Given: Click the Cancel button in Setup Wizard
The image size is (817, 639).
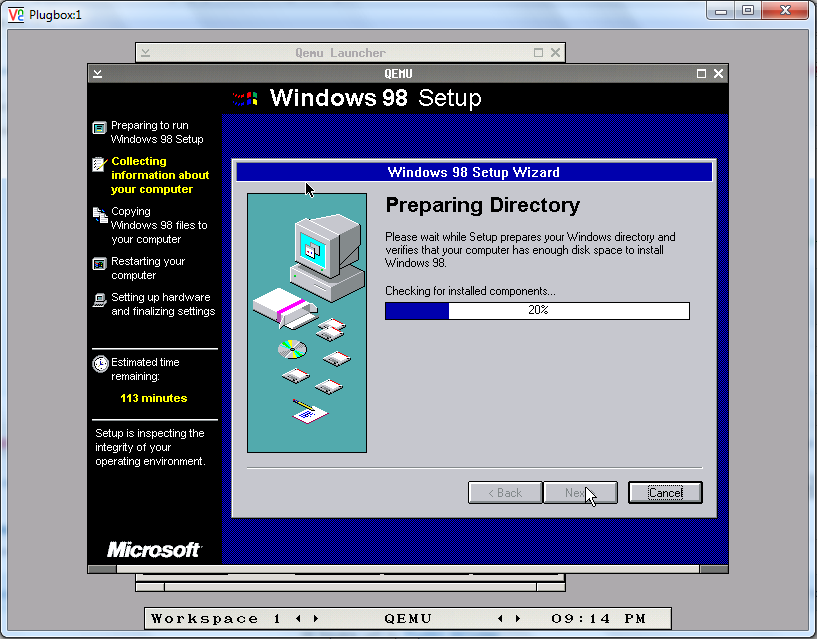Looking at the screenshot, I should (x=665, y=493).
